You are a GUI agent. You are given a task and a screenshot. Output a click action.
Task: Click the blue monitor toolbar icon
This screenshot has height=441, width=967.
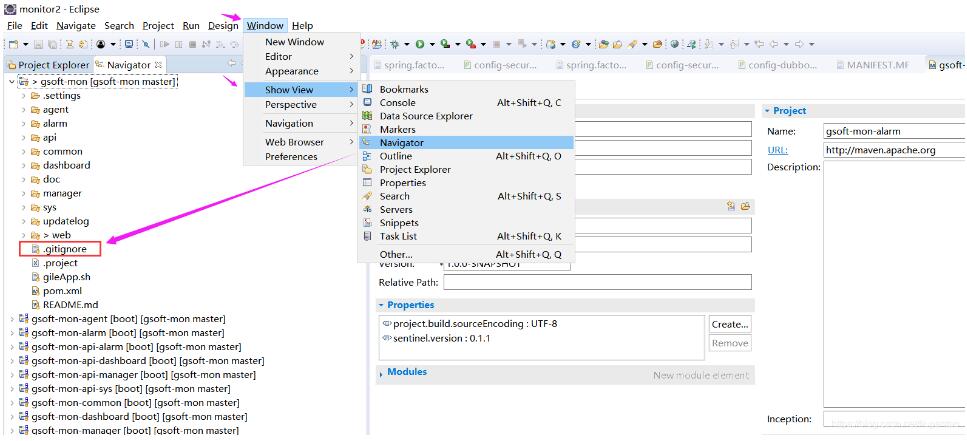pyautogui.click(x=129, y=44)
